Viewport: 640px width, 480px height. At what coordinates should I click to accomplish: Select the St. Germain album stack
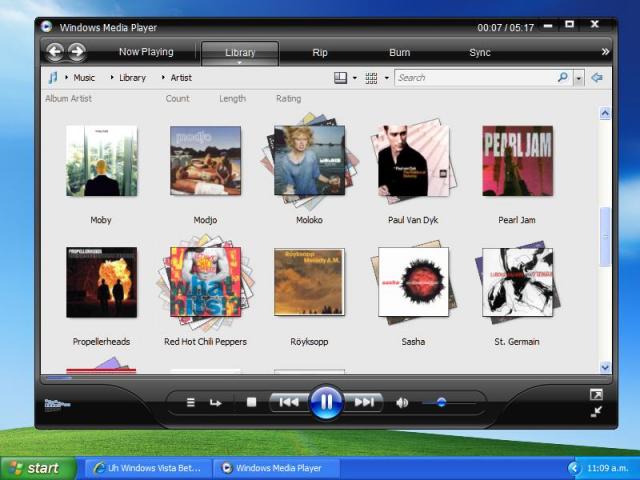click(518, 282)
